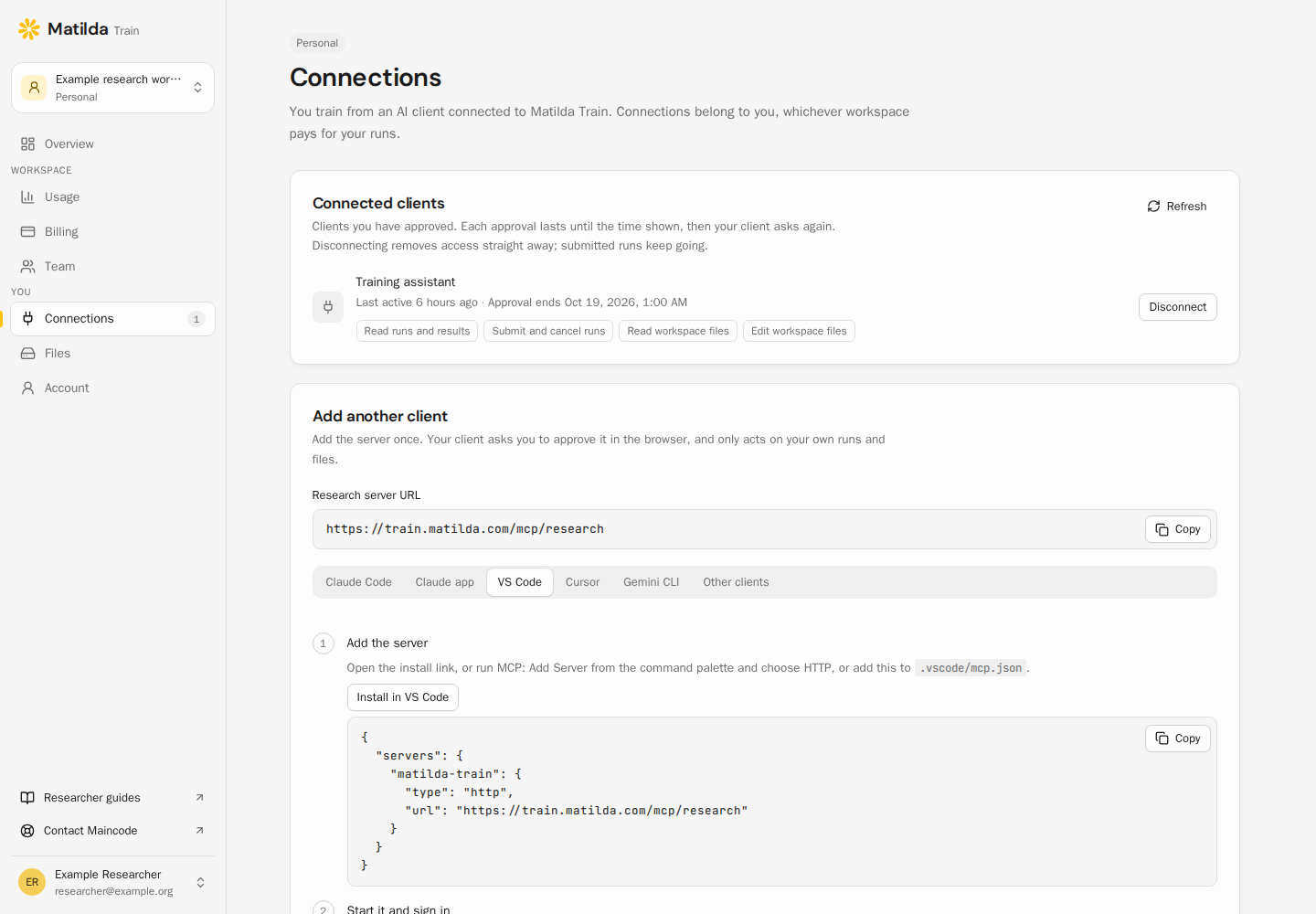Image resolution: width=1316 pixels, height=914 pixels.
Task: Refresh the connected clients list
Action: point(1177,207)
